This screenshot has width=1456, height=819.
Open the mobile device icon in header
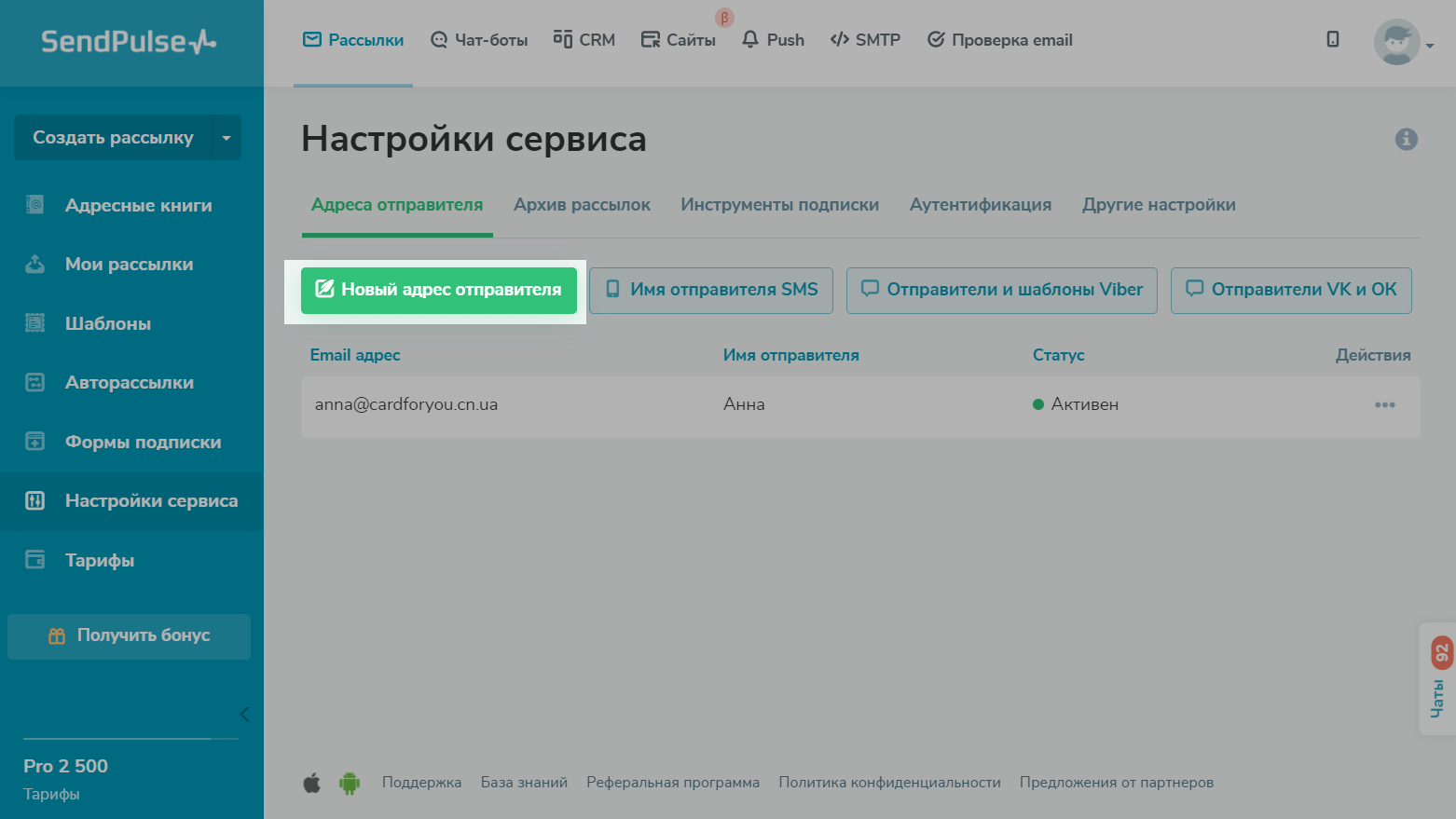pos(1332,39)
